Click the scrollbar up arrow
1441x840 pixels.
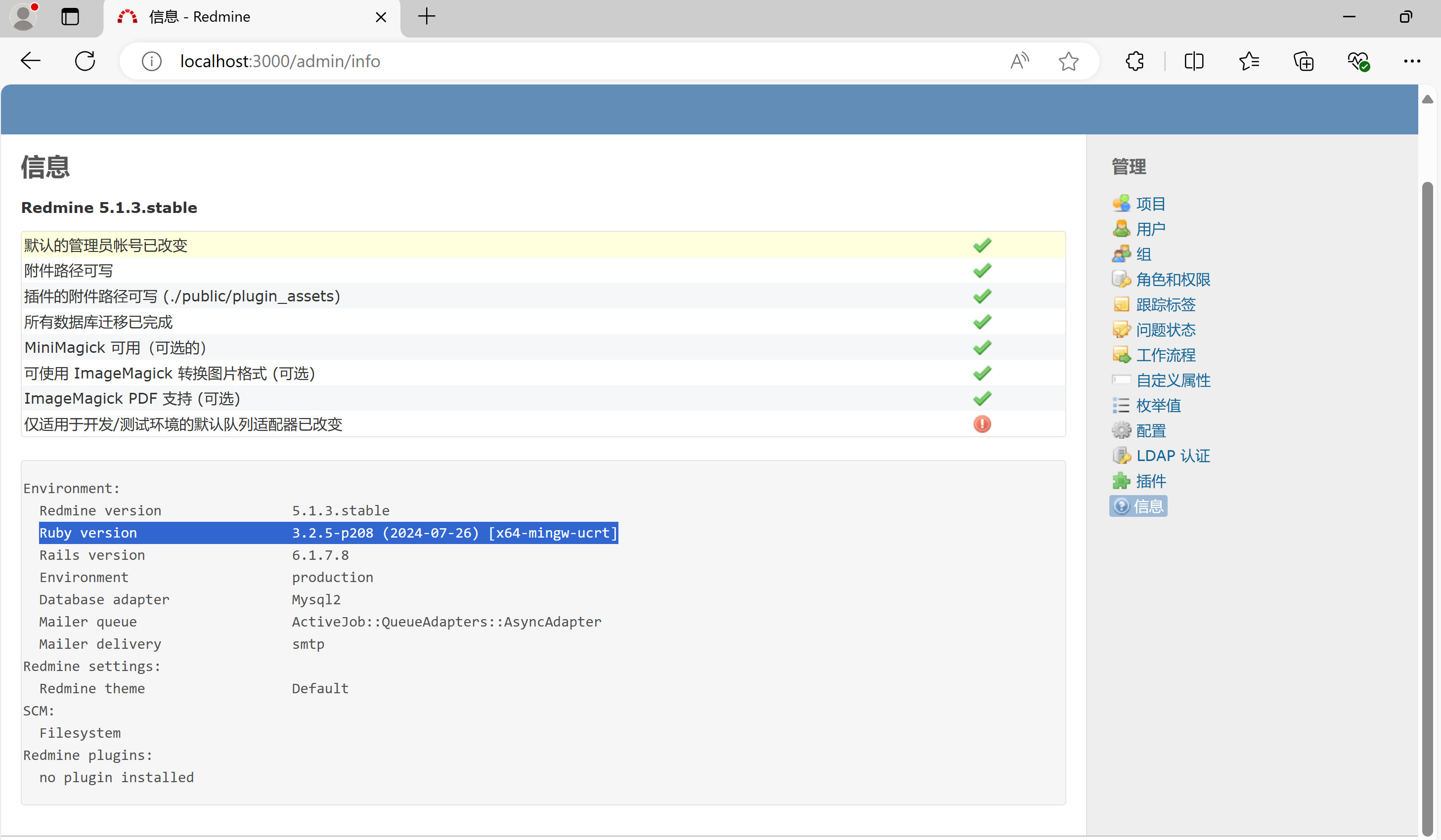(x=1427, y=99)
